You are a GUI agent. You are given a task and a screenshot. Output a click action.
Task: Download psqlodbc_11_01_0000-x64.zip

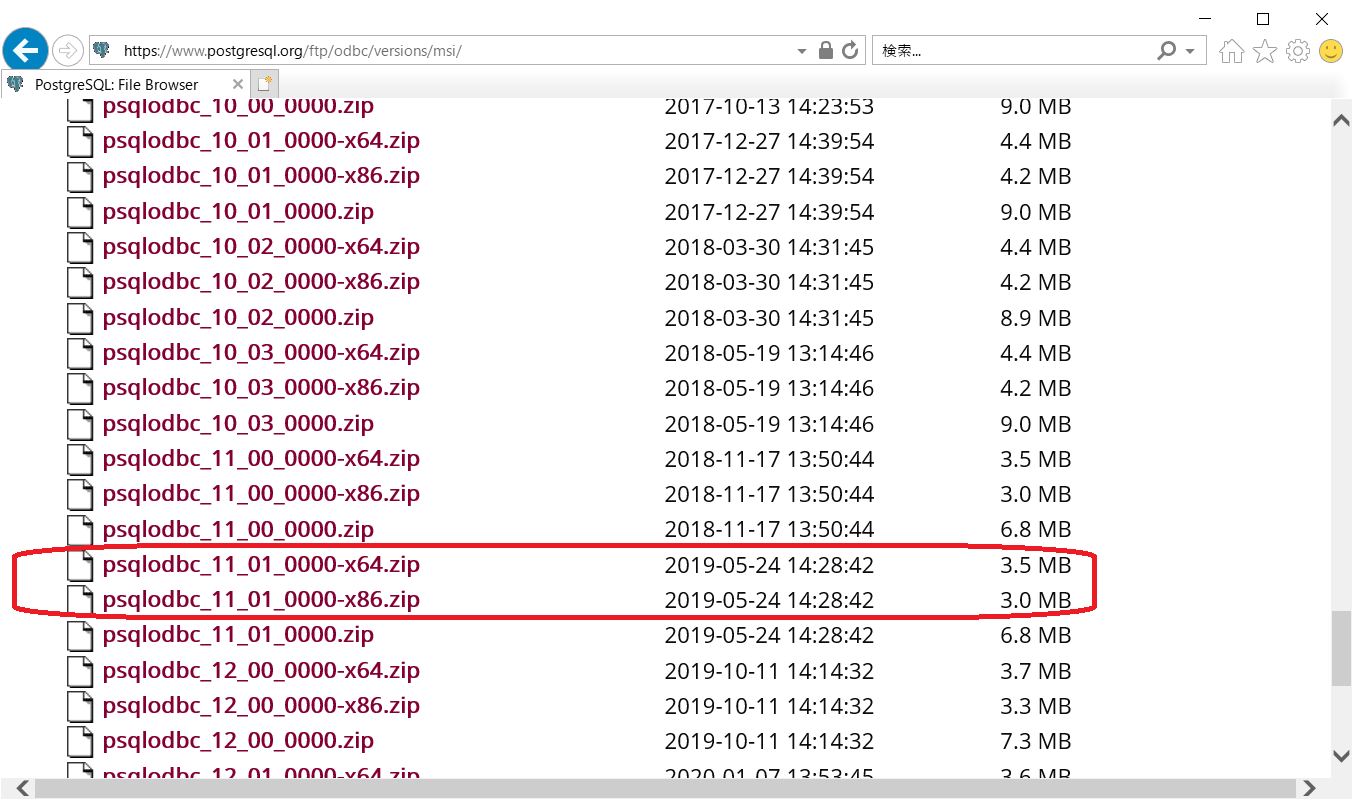coord(261,564)
